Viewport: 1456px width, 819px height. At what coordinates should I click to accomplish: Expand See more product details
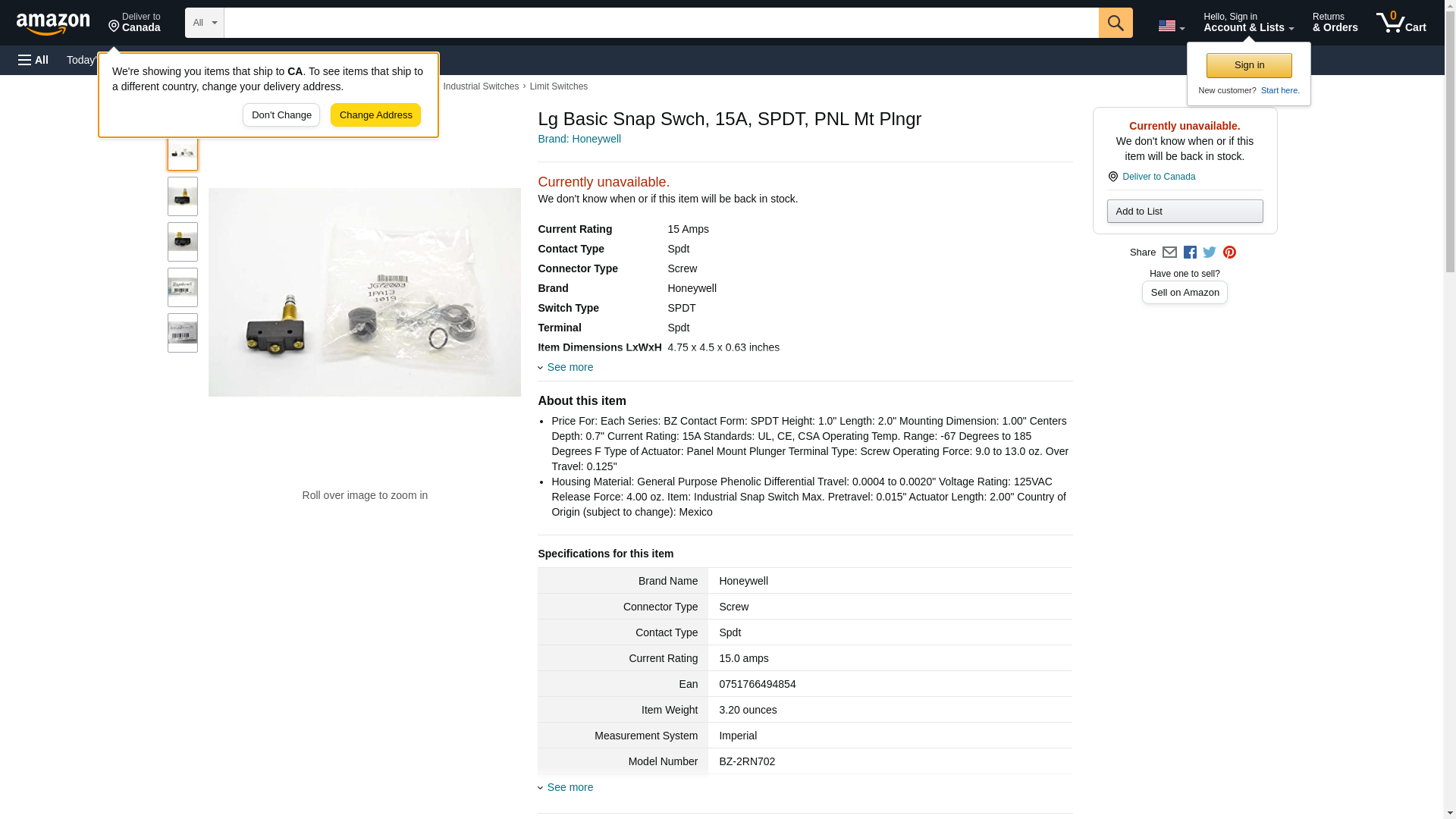click(x=570, y=367)
